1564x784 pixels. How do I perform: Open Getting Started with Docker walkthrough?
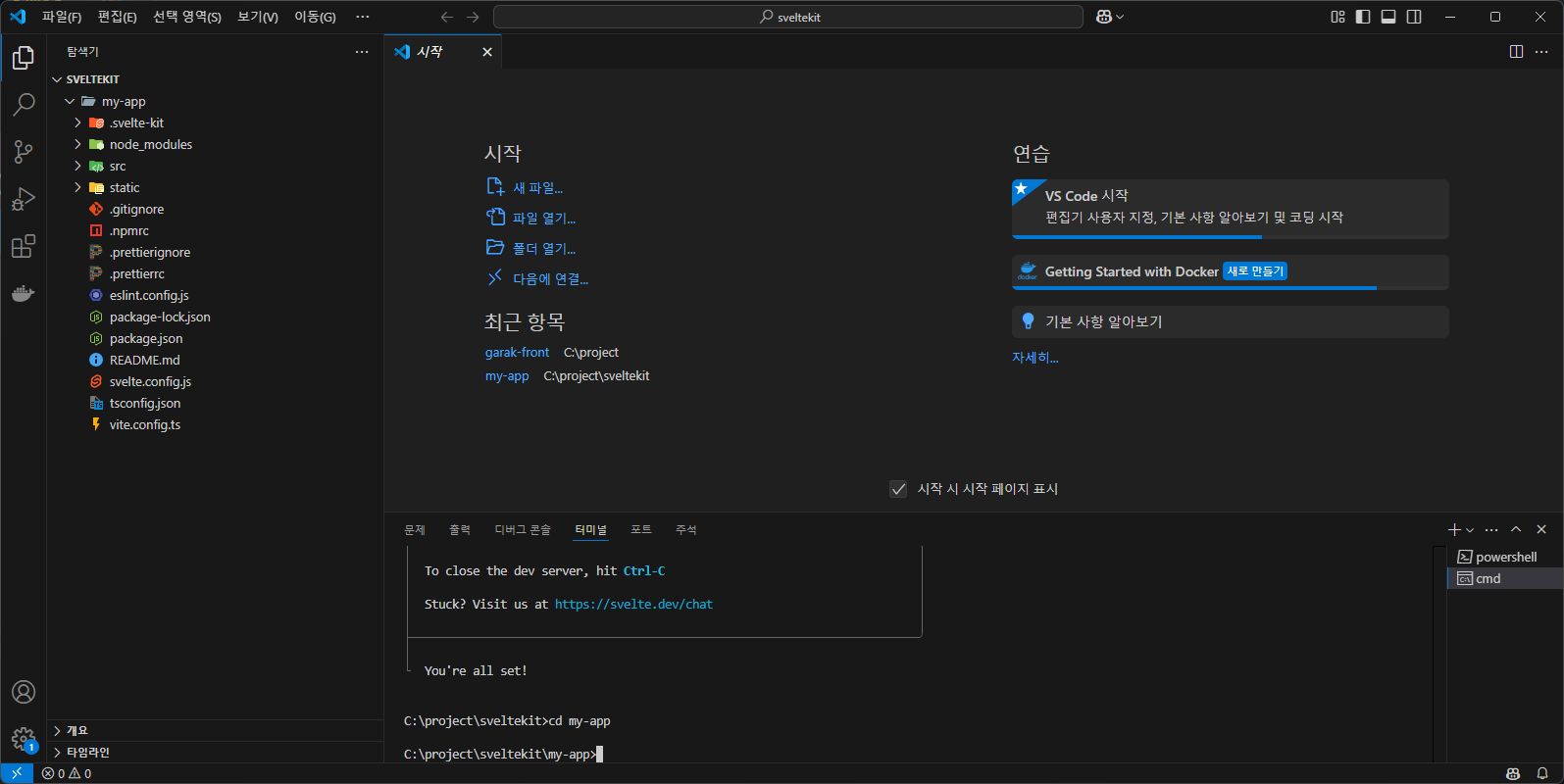1230,272
